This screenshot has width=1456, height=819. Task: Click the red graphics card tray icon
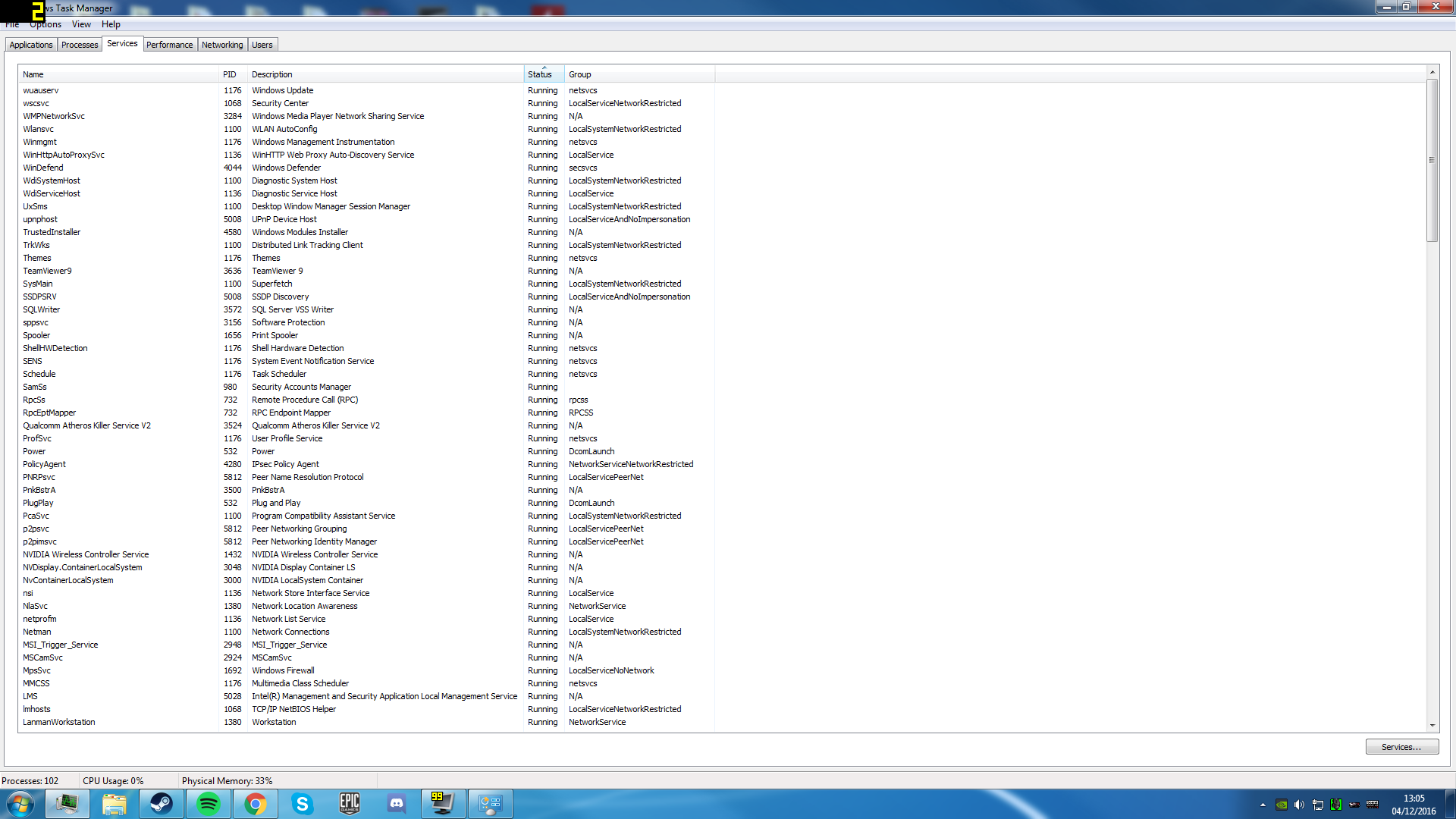point(1354,805)
